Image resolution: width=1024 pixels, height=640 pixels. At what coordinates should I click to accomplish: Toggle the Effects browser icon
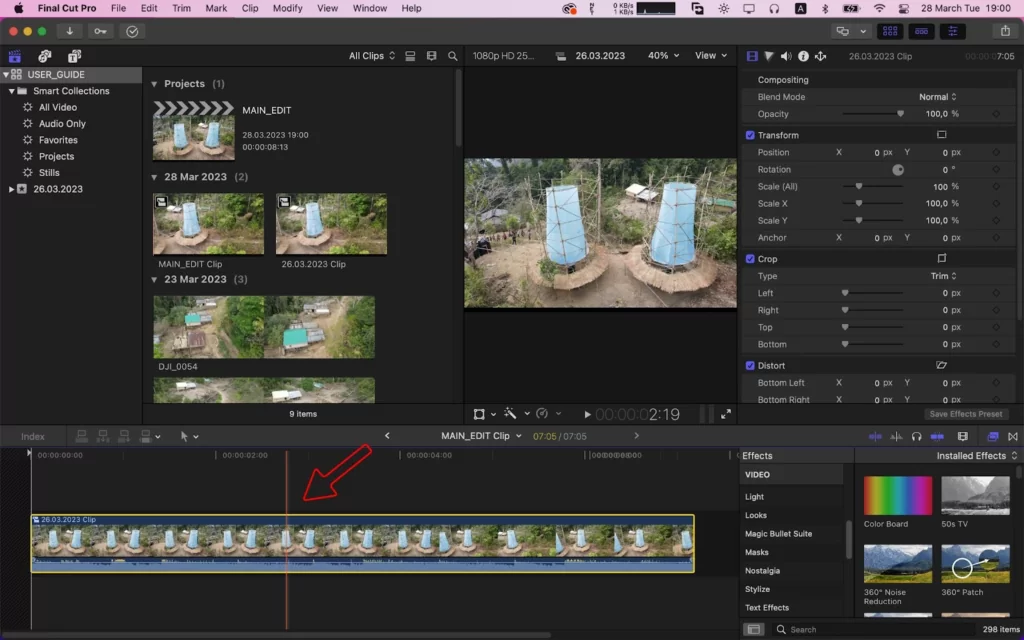[x=993, y=436]
